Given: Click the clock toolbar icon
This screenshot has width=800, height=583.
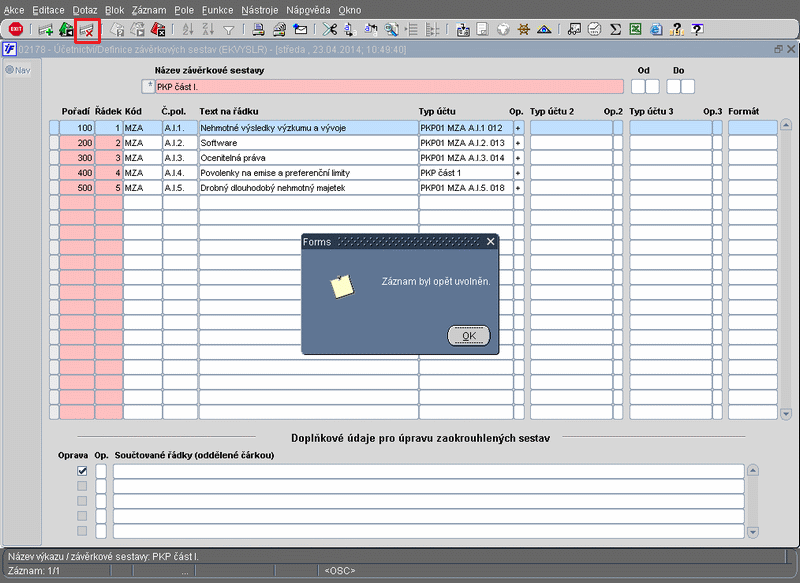Looking at the screenshot, I should coord(594,30).
